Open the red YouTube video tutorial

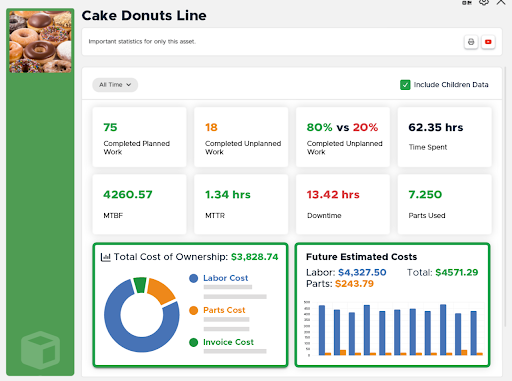pyautogui.click(x=488, y=42)
